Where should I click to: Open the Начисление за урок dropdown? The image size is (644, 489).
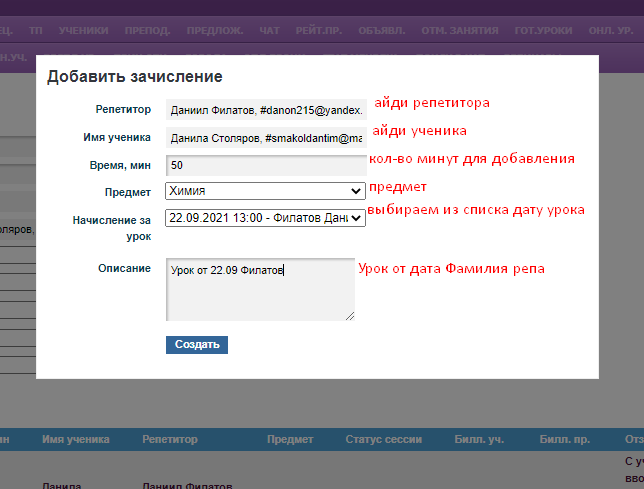click(x=265, y=218)
